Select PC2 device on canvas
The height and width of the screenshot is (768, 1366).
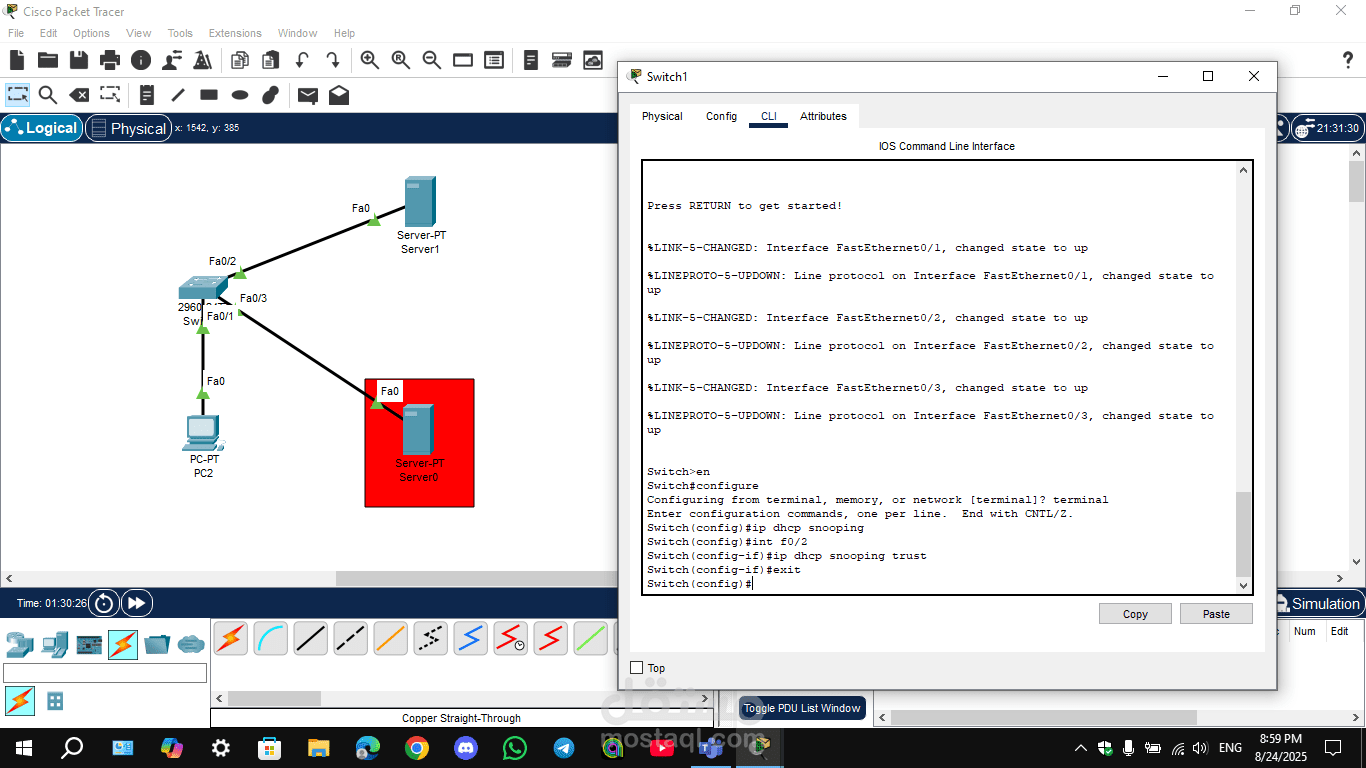tap(203, 433)
